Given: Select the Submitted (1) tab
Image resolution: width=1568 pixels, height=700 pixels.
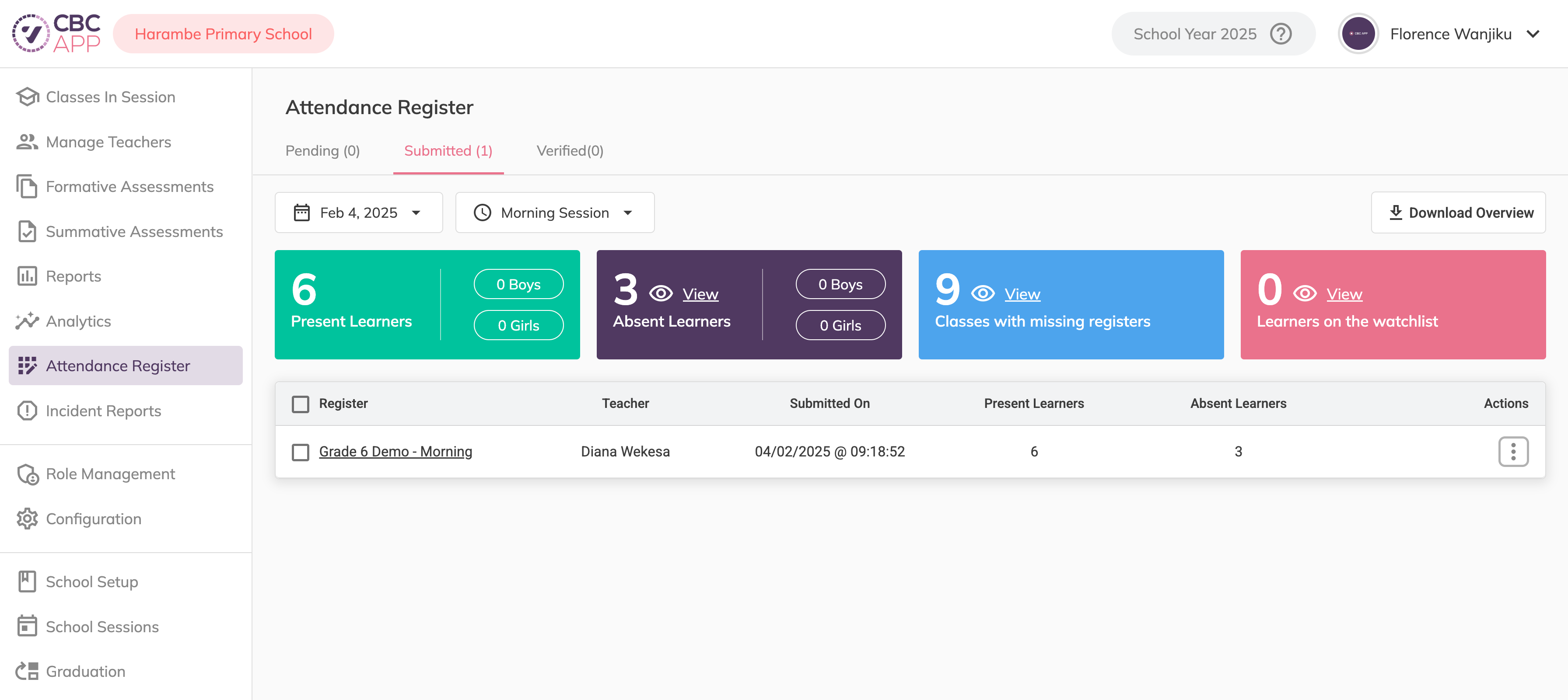Looking at the screenshot, I should (x=448, y=150).
